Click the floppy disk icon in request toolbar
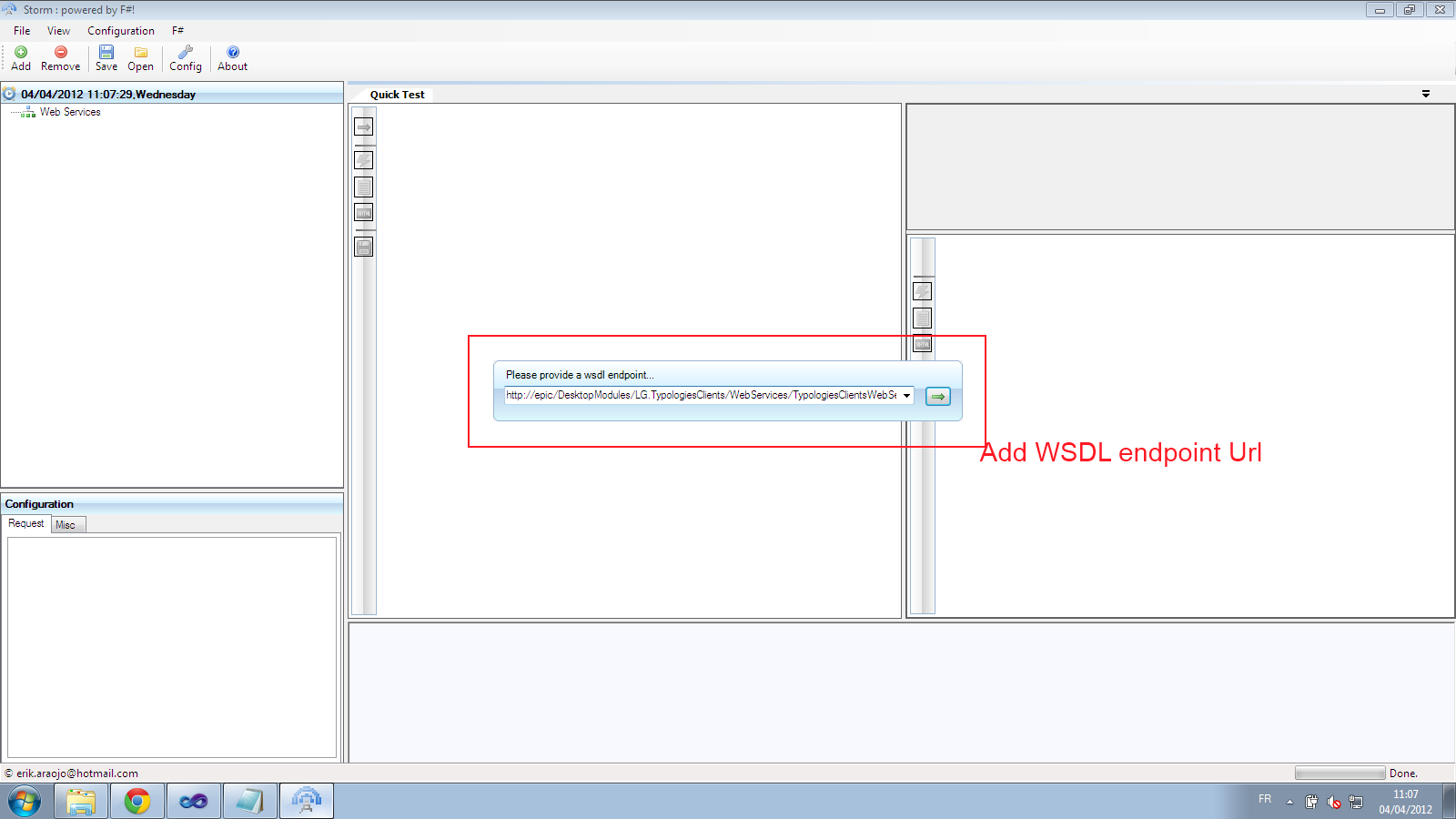This screenshot has width=1456, height=819. (x=364, y=247)
